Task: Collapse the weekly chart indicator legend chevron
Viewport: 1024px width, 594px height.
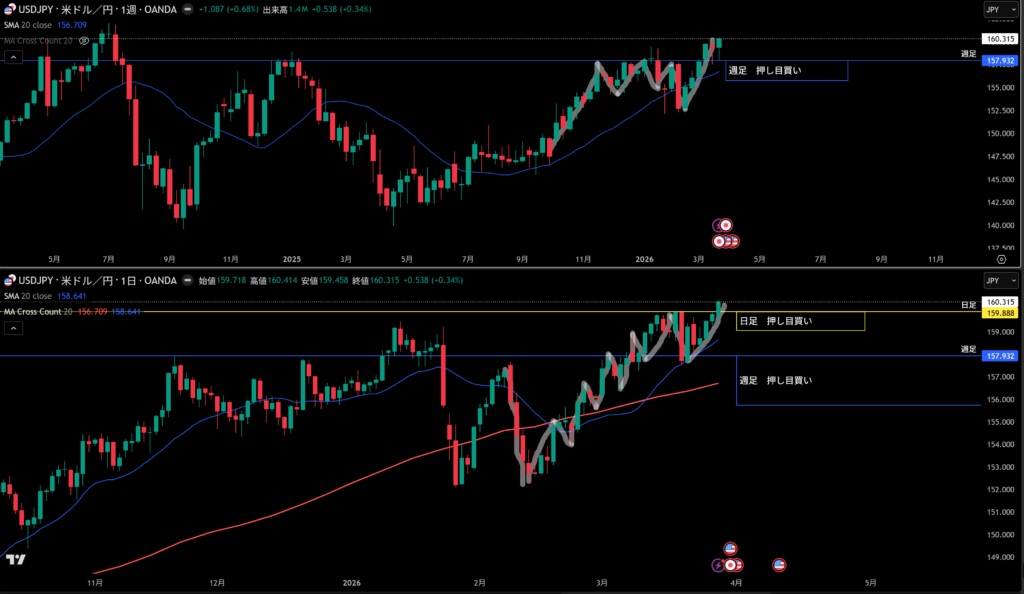Action: [13, 58]
